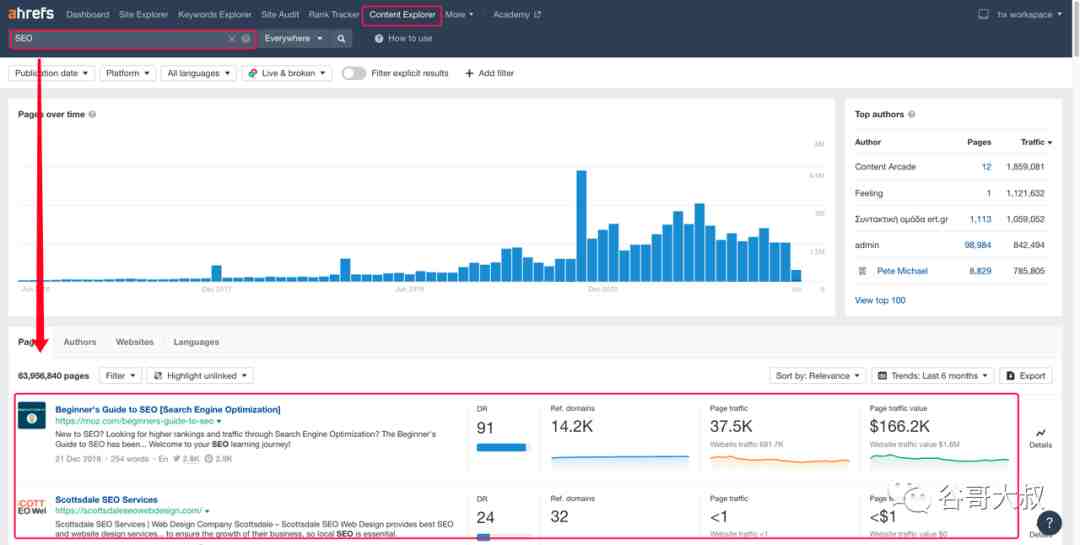Sort authors by Traffic column
Image resolution: width=1080 pixels, height=545 pixels.
click(1036, 142)
